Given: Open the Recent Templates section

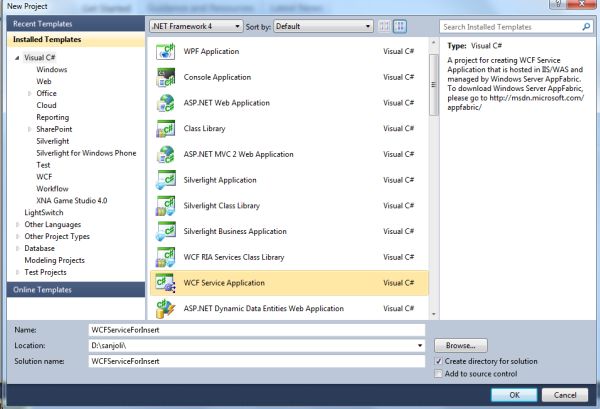Looking at the screenshot, I should (x=76, y=24).
